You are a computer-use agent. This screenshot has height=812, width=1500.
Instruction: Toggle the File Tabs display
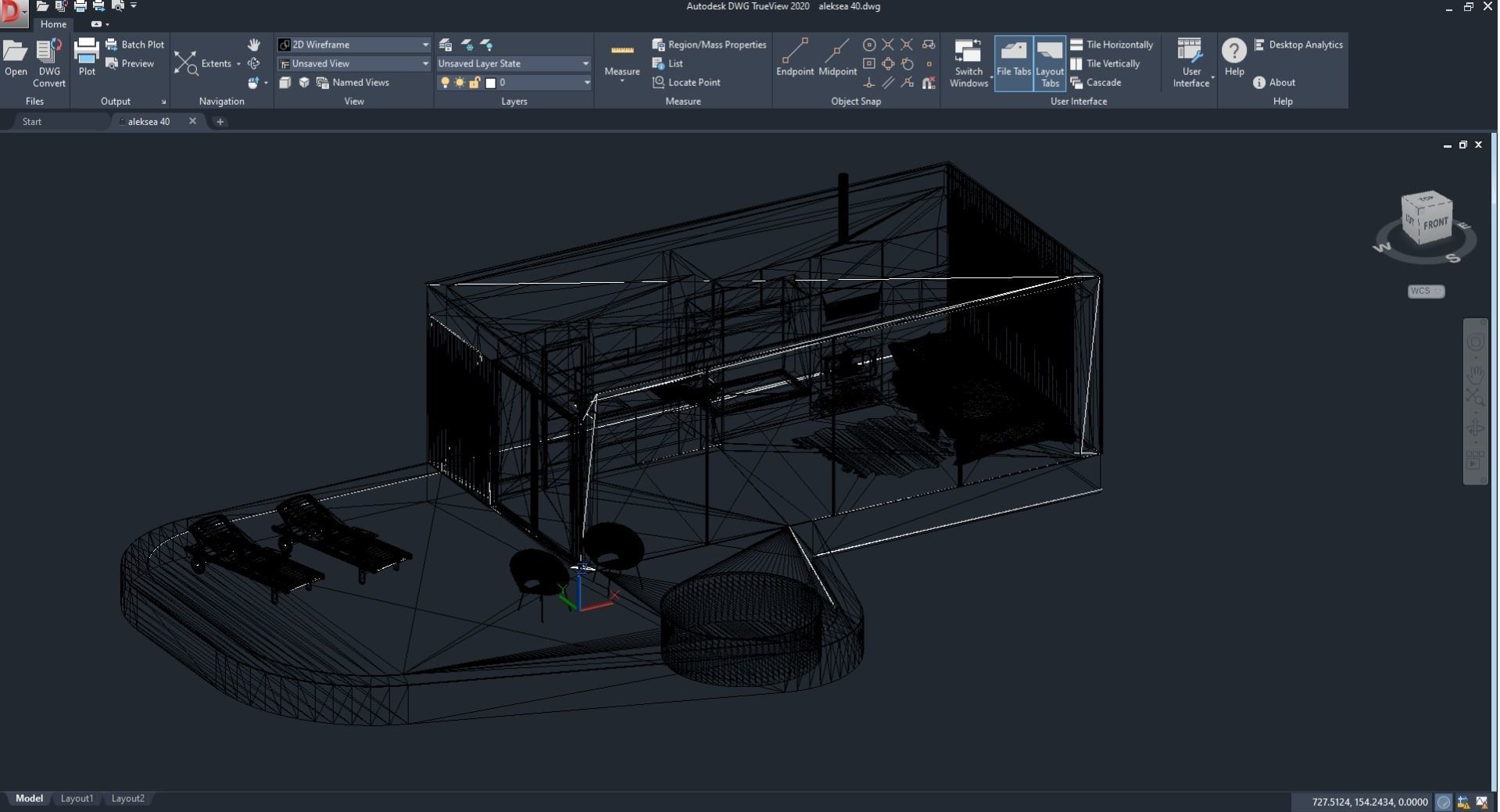[1014, 63]
